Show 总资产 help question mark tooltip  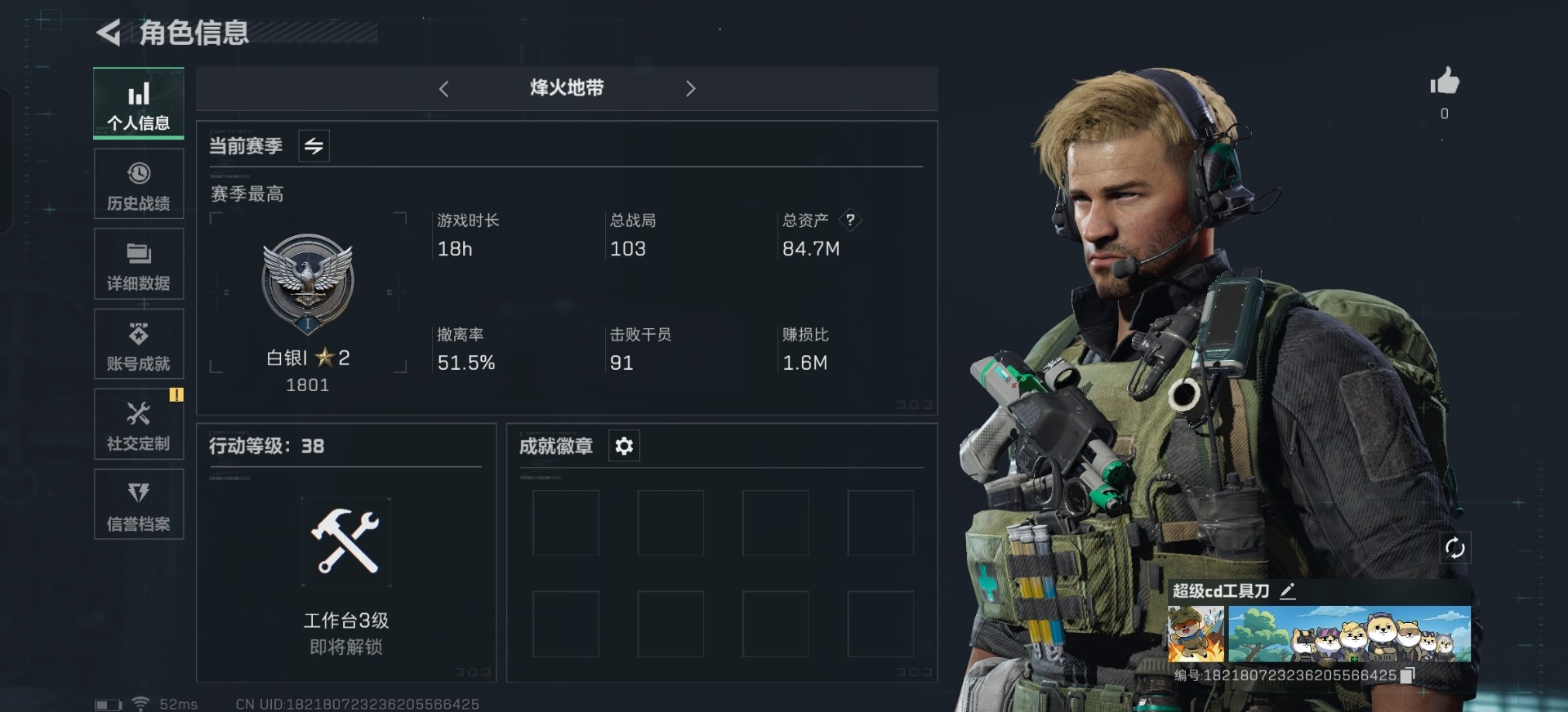coord(850,220)
